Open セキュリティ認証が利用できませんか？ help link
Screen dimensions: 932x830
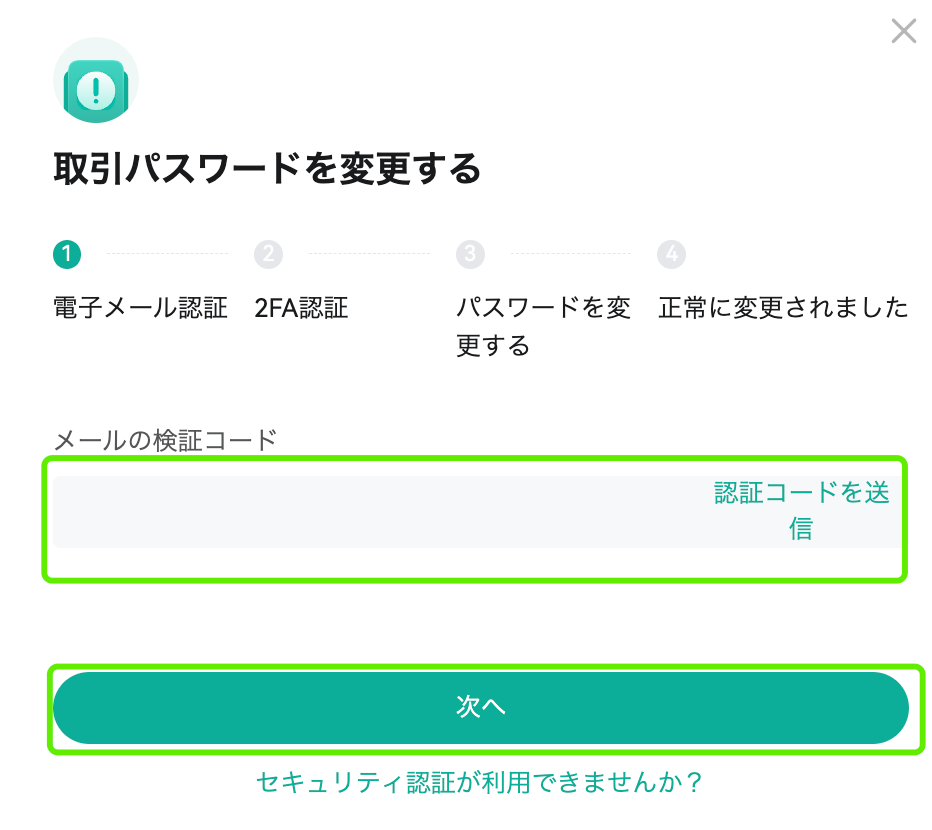pos(479,782)
